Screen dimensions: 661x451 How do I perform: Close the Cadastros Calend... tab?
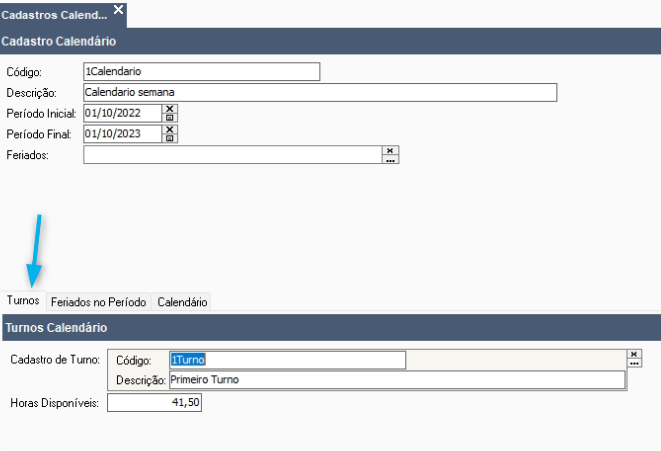(x=119, y=9)
